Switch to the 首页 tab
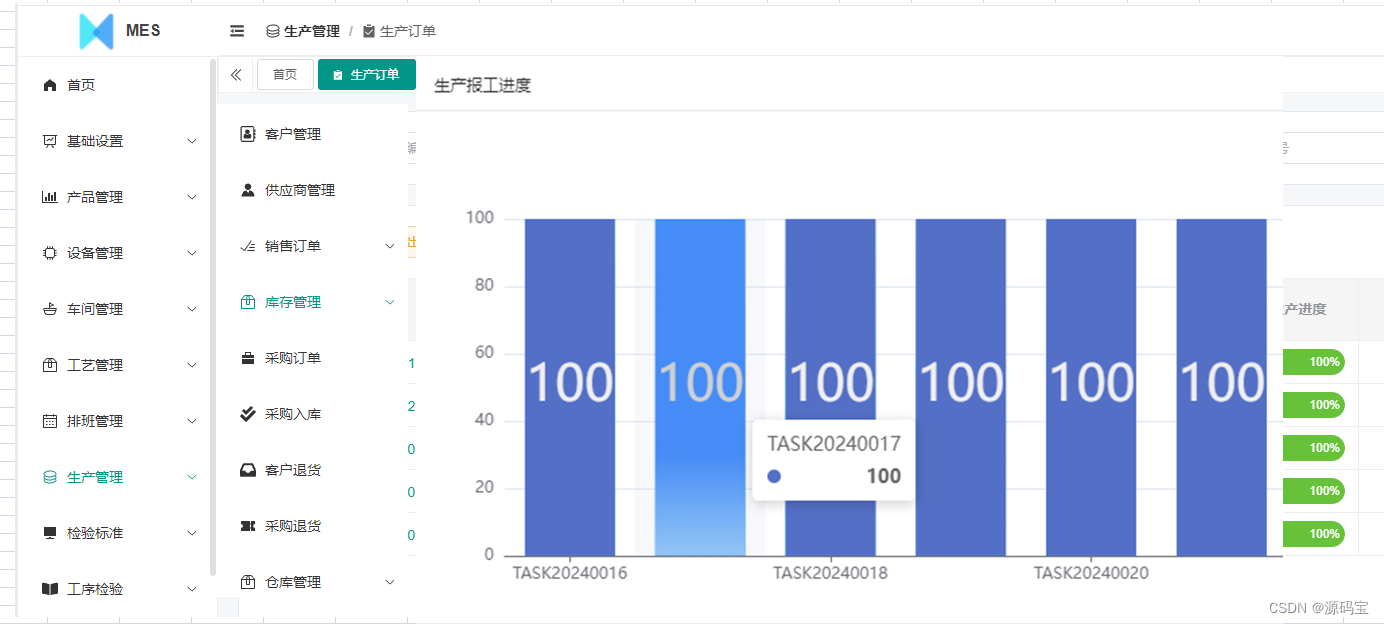The width and height of the screenshot is (1384, 624). click(x=284, y=74)
